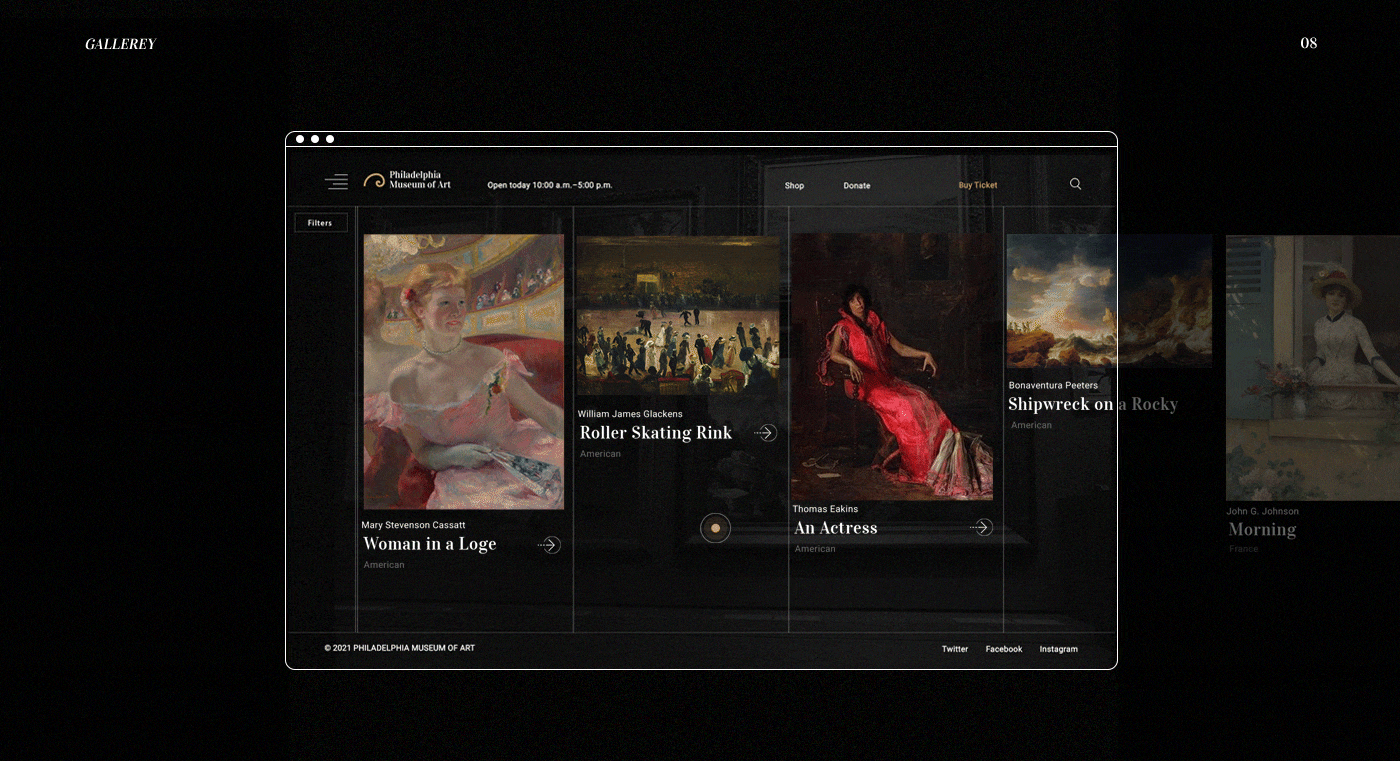This screenshot has width=1400, height=761.
Task: Open the hamburger navigation menu
Action: click(x=336, y=182)
